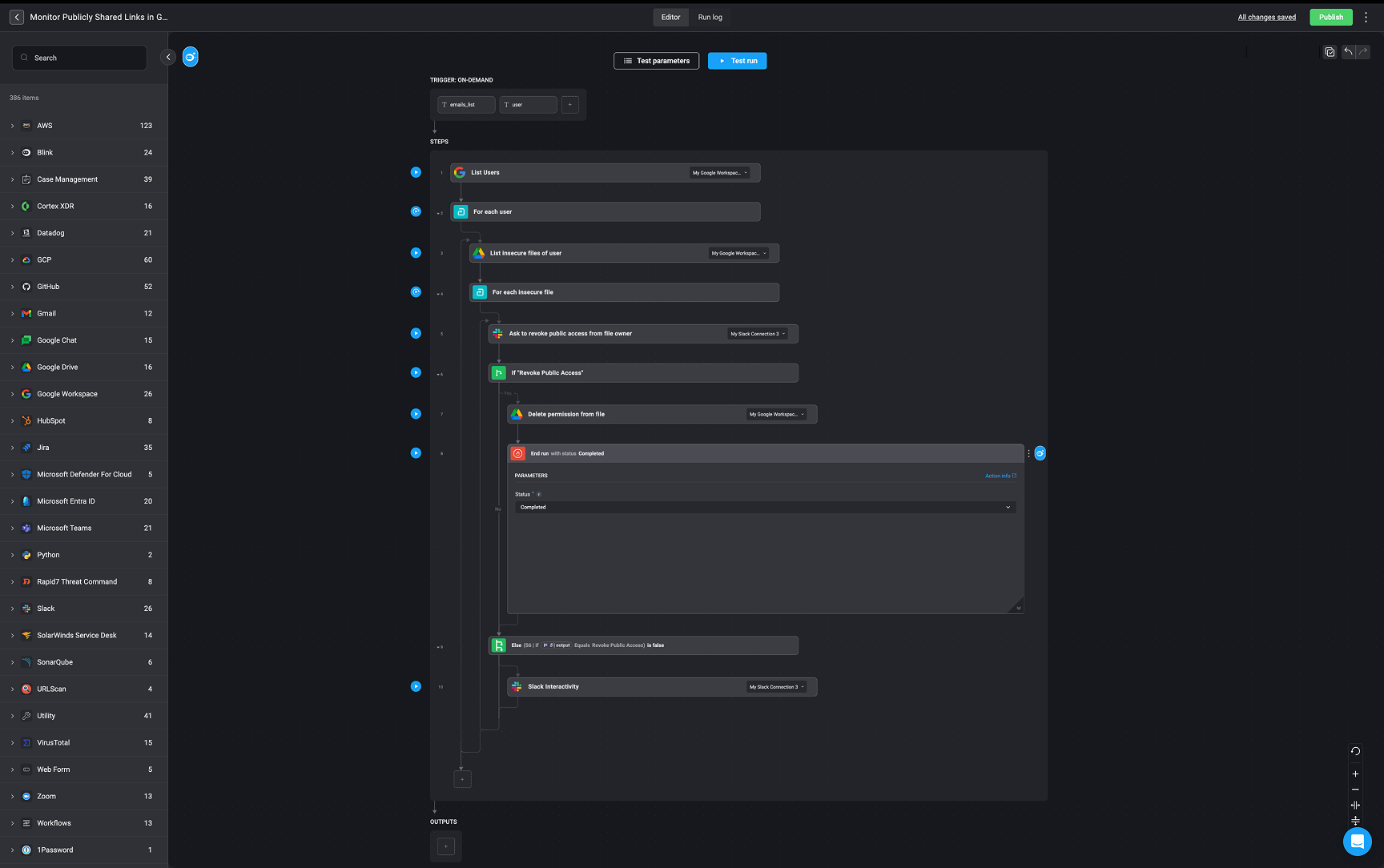The width and height of the screenshot is (1384, 868).
Task: Expand the Slack category
Action: pyautogui.click(x=13, y=609)
